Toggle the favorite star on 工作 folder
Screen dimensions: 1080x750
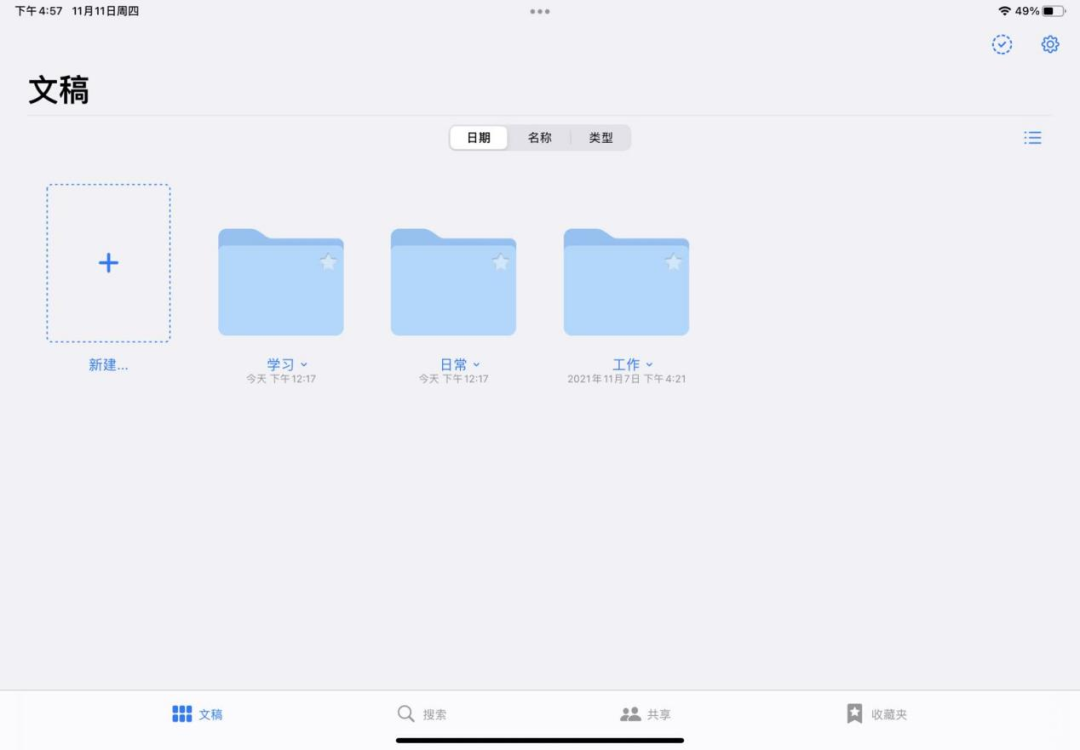coord(674,262)
